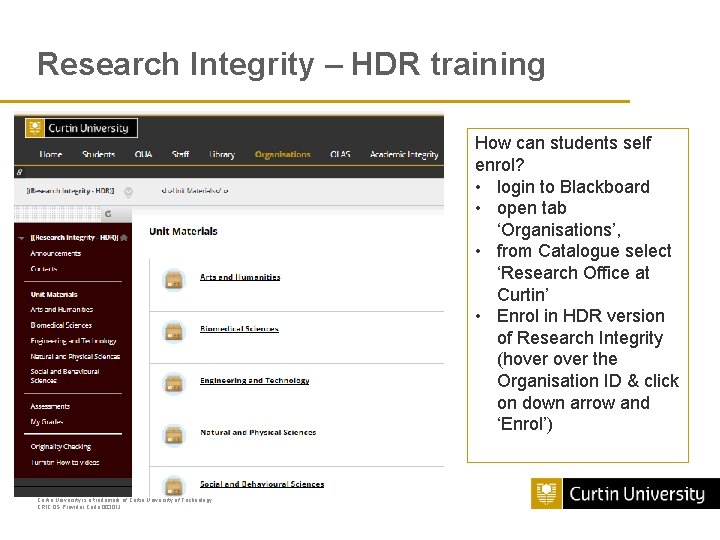Select the Library tab
720x540 pixels.
tap(222, 154)
